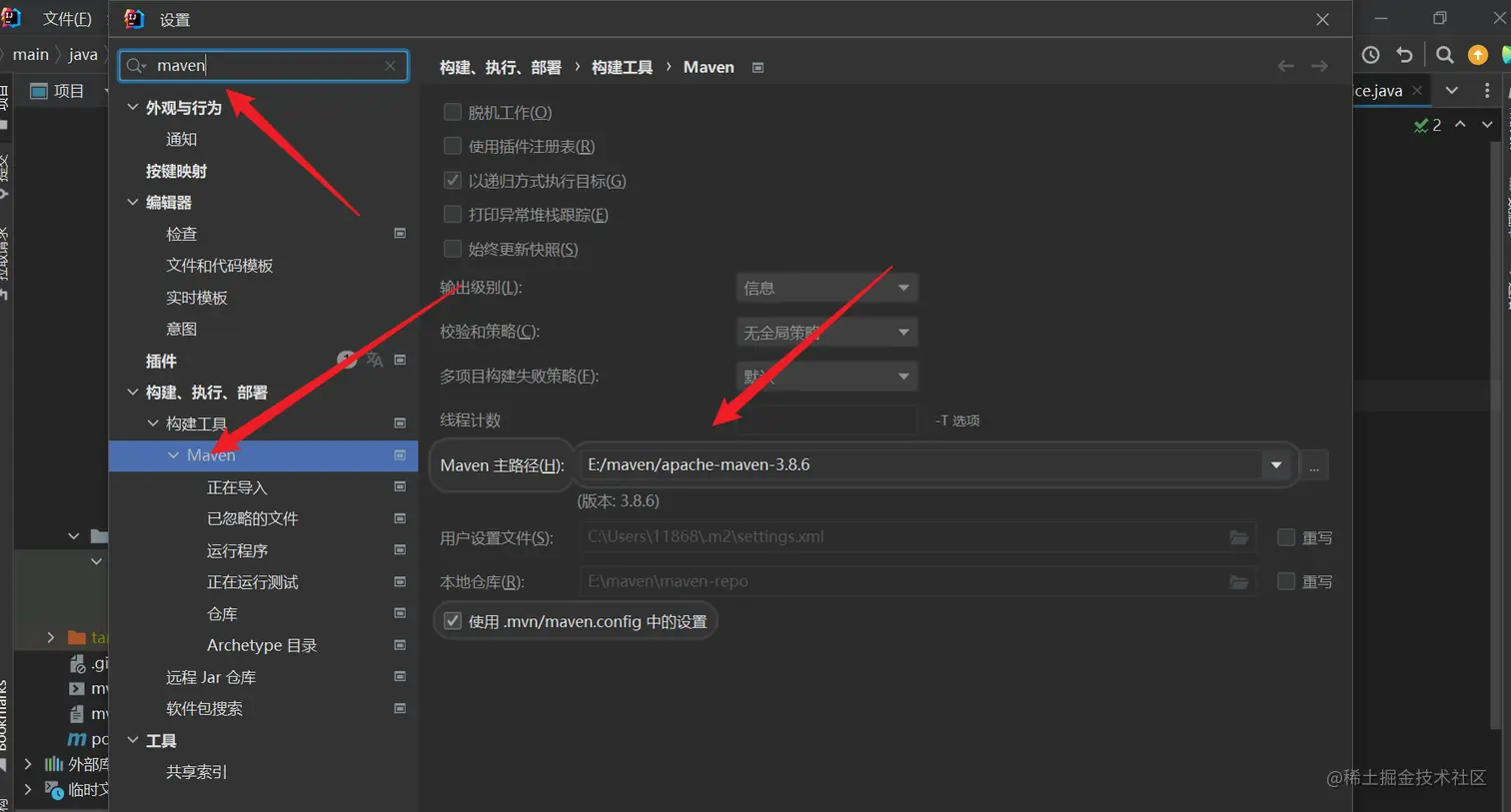1511x812 pixels.
Task: Open Search Everywhere magnifier in main window
Action: pyautogui.click(x=1444, y=55)
